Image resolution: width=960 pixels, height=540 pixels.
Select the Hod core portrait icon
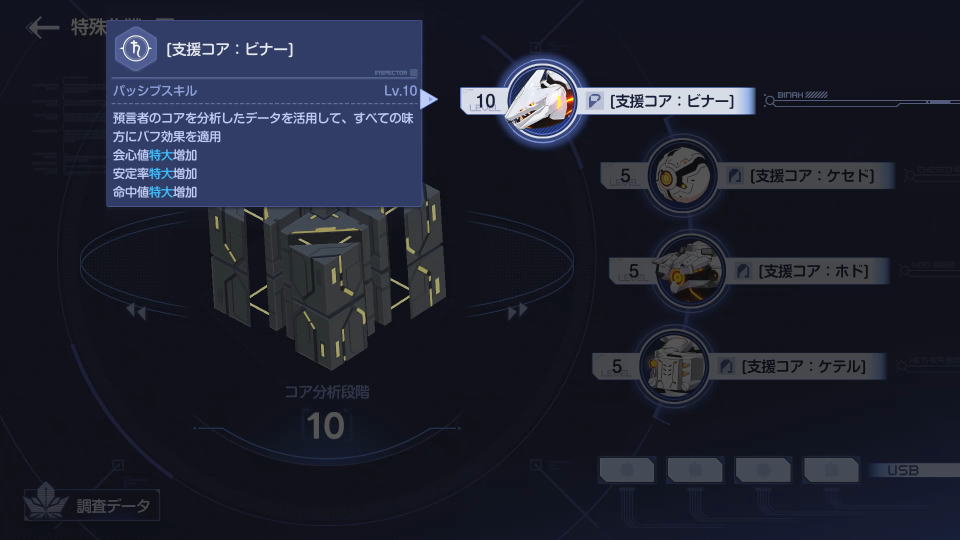690,272
